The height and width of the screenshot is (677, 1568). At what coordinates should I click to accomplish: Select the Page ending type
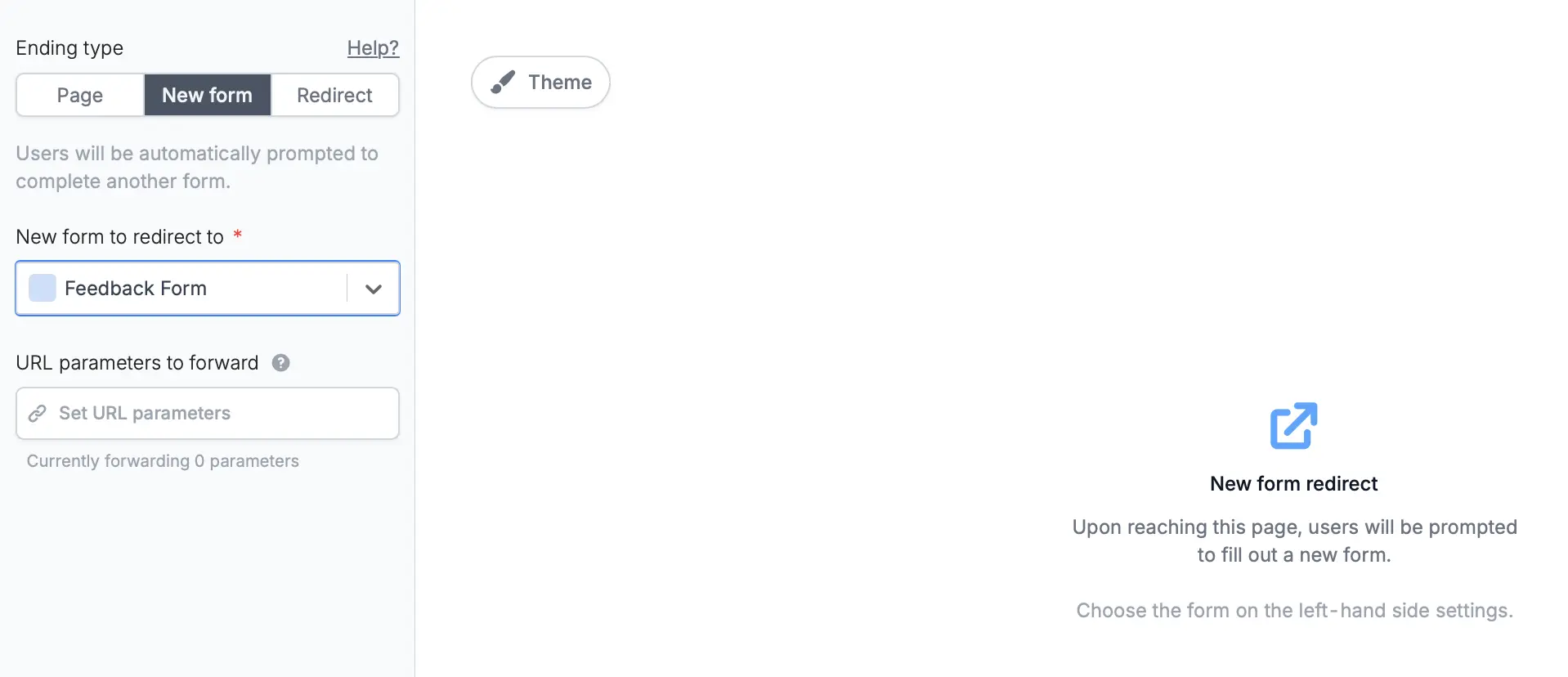79,95
